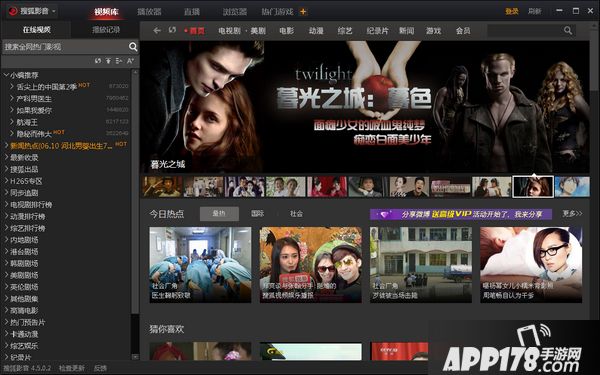Open the 电视剧 nav item
This screenshot has width=600, height=375.
[229, 31]
